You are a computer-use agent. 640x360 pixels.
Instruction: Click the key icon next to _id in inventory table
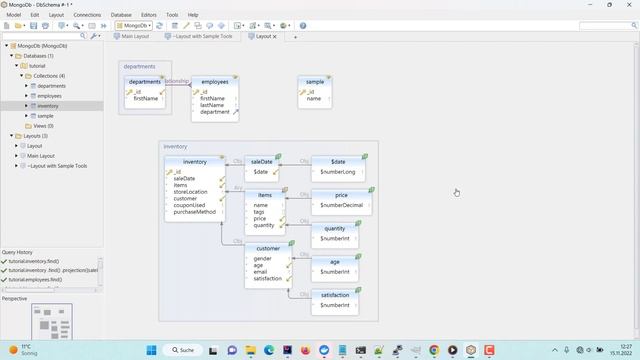tap(169, 172)
